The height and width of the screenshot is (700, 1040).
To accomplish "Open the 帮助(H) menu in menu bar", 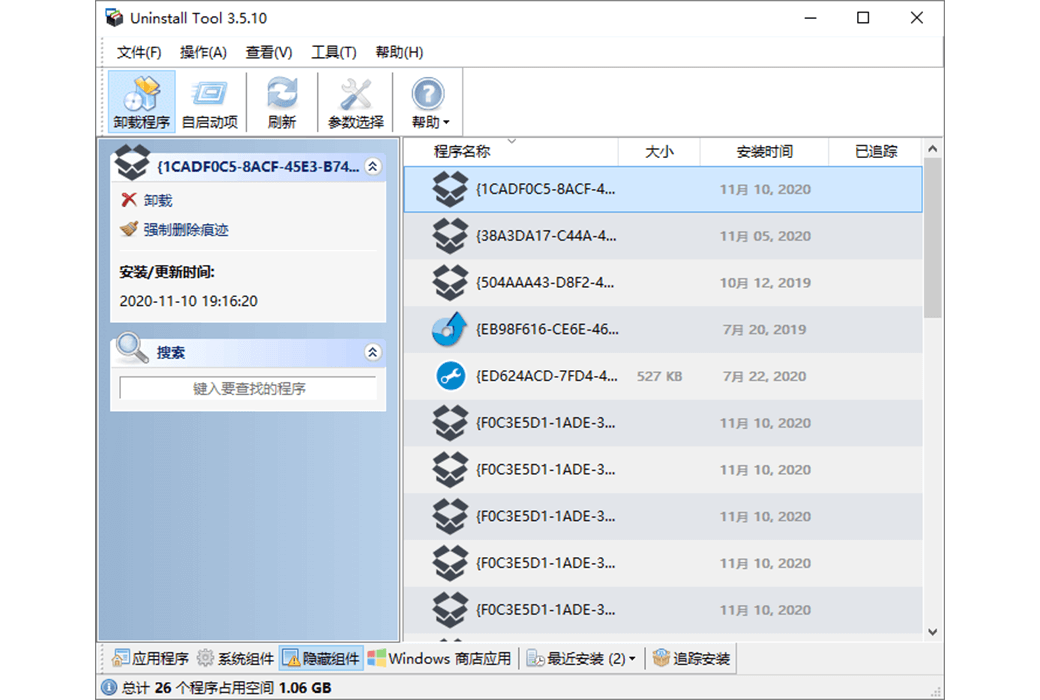I will click(x=399, y=52).
